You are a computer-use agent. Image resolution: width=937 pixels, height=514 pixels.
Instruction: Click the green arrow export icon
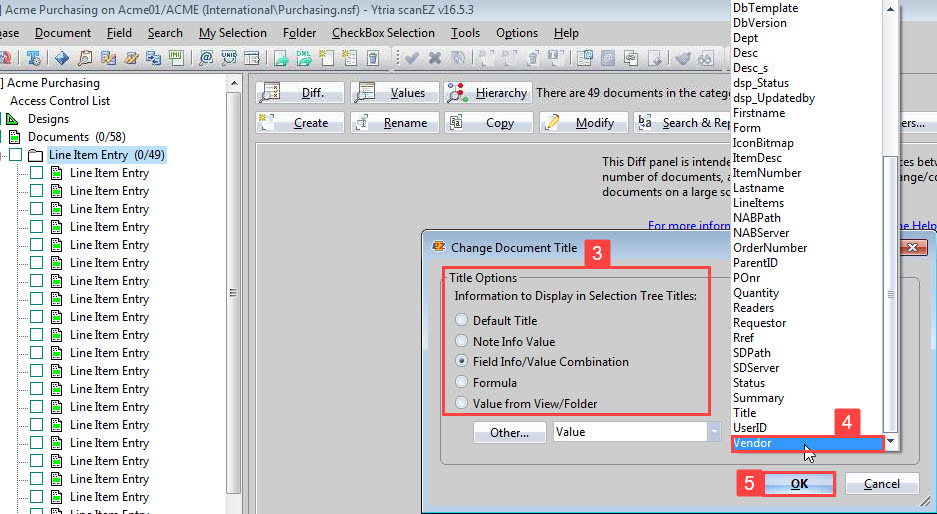(281, 57)
